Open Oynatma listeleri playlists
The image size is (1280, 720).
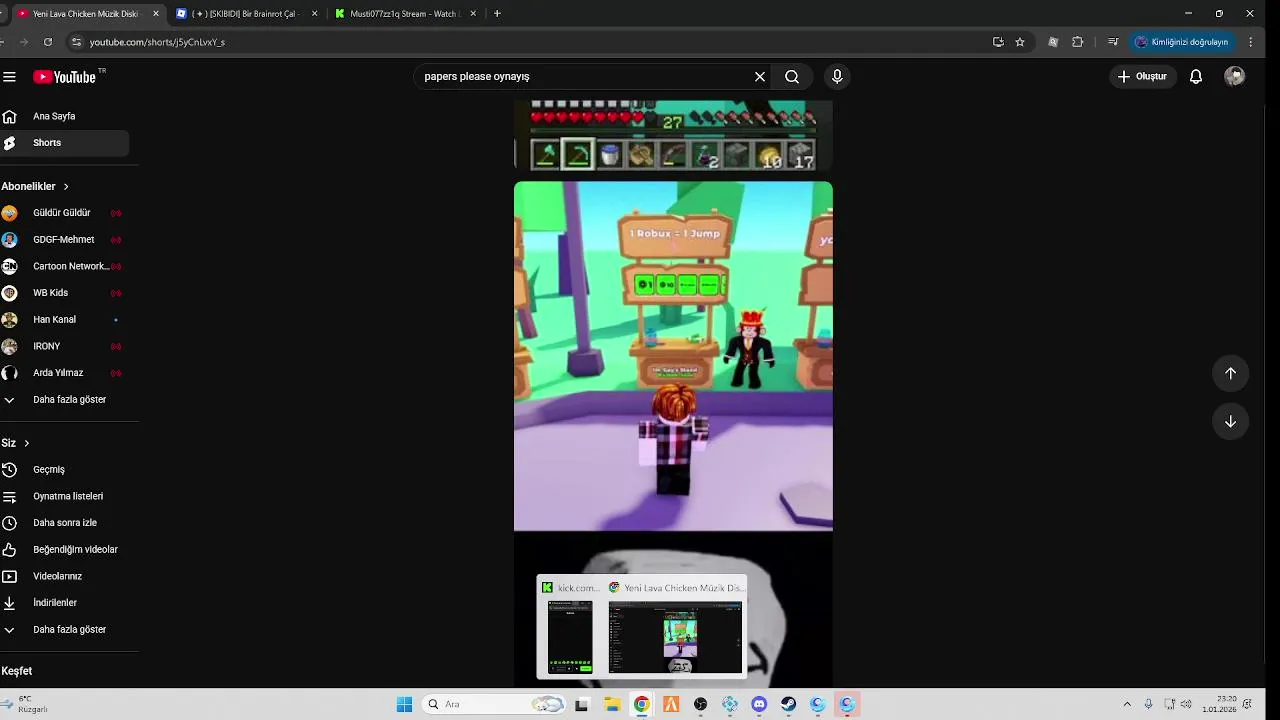coord(64,496)
